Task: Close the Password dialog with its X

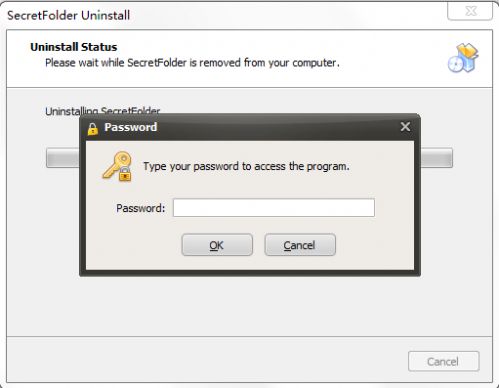Action: coord(405,127)
